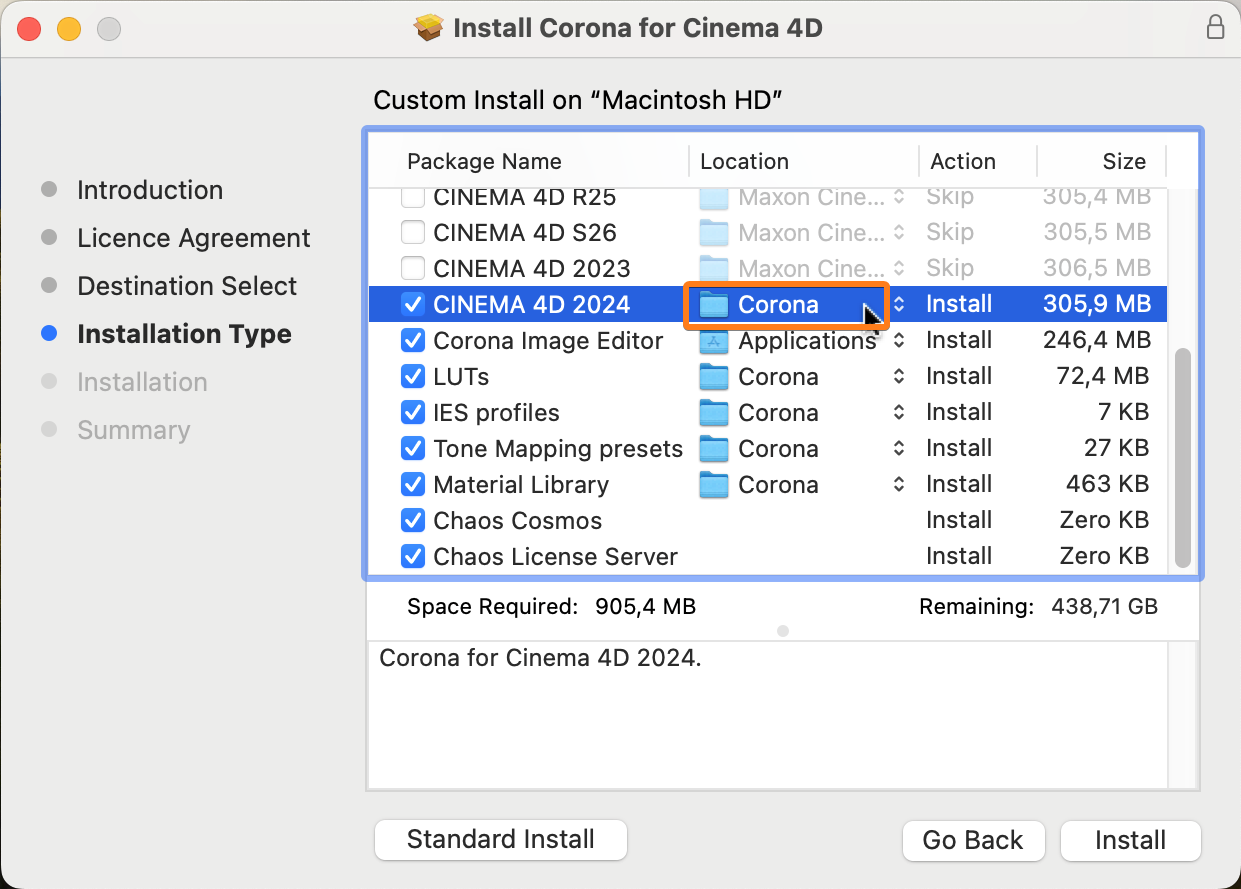Click the Standard Install button
The width and height of the screenshot is (1241, 889).
coord(501,840)
